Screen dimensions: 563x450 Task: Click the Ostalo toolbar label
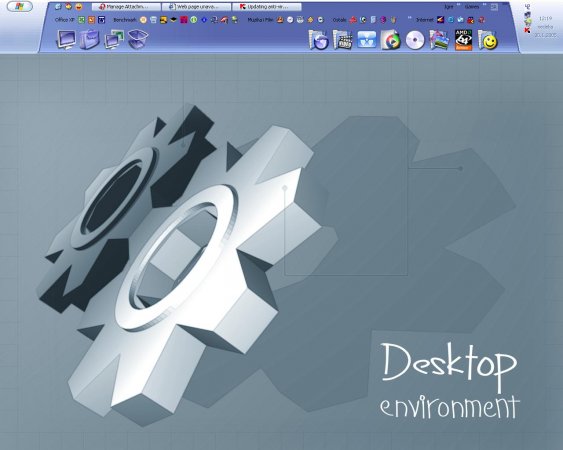point(339,20)
